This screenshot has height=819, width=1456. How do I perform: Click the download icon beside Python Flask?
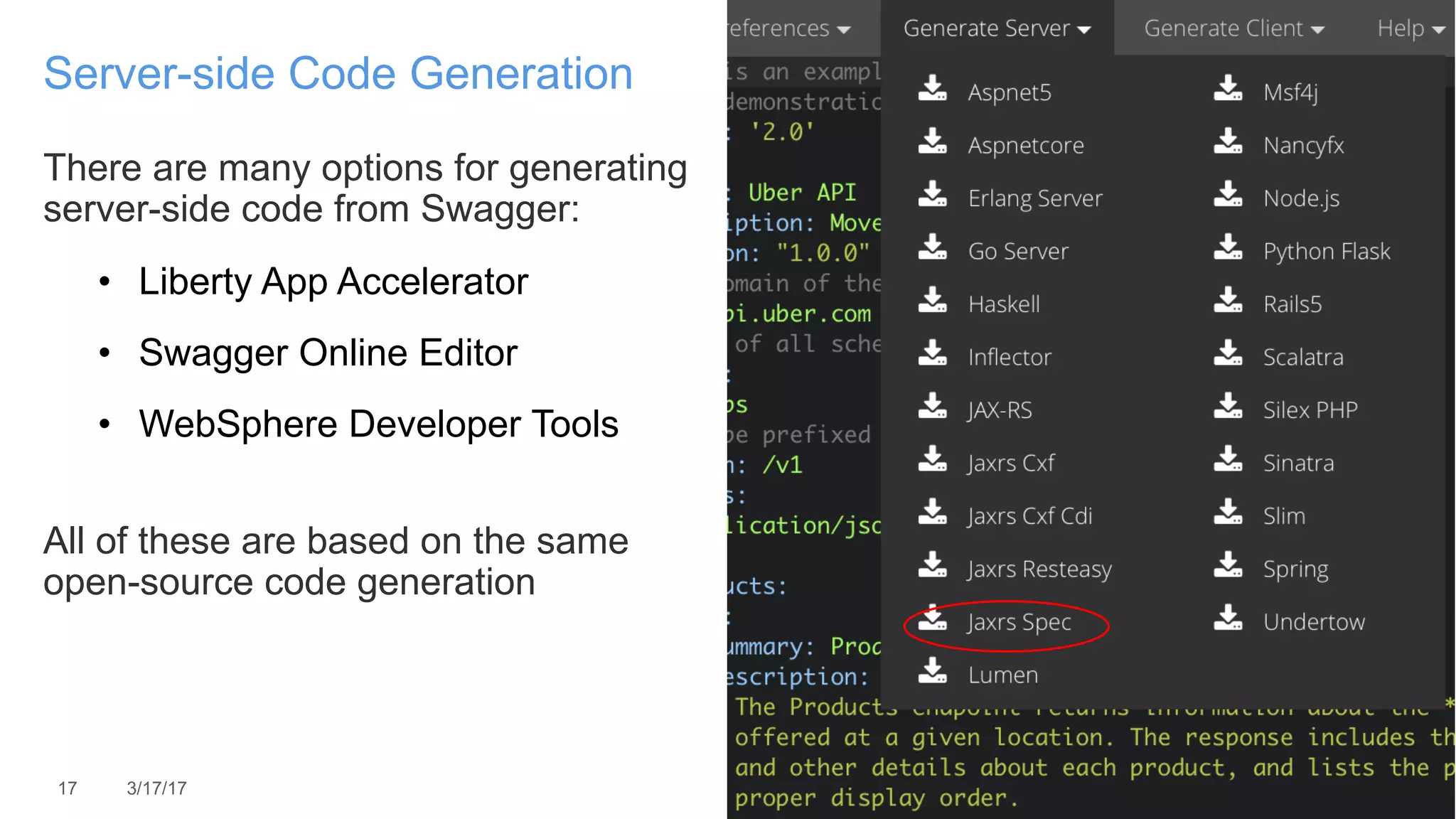coord(1228,247)
